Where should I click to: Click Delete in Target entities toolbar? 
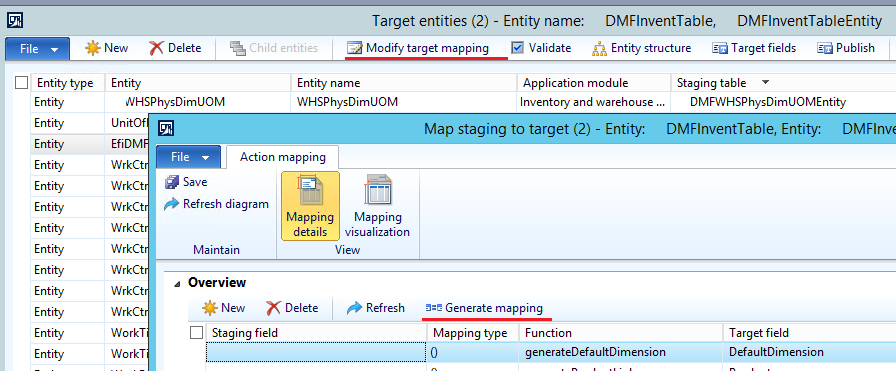coord(175,48)
